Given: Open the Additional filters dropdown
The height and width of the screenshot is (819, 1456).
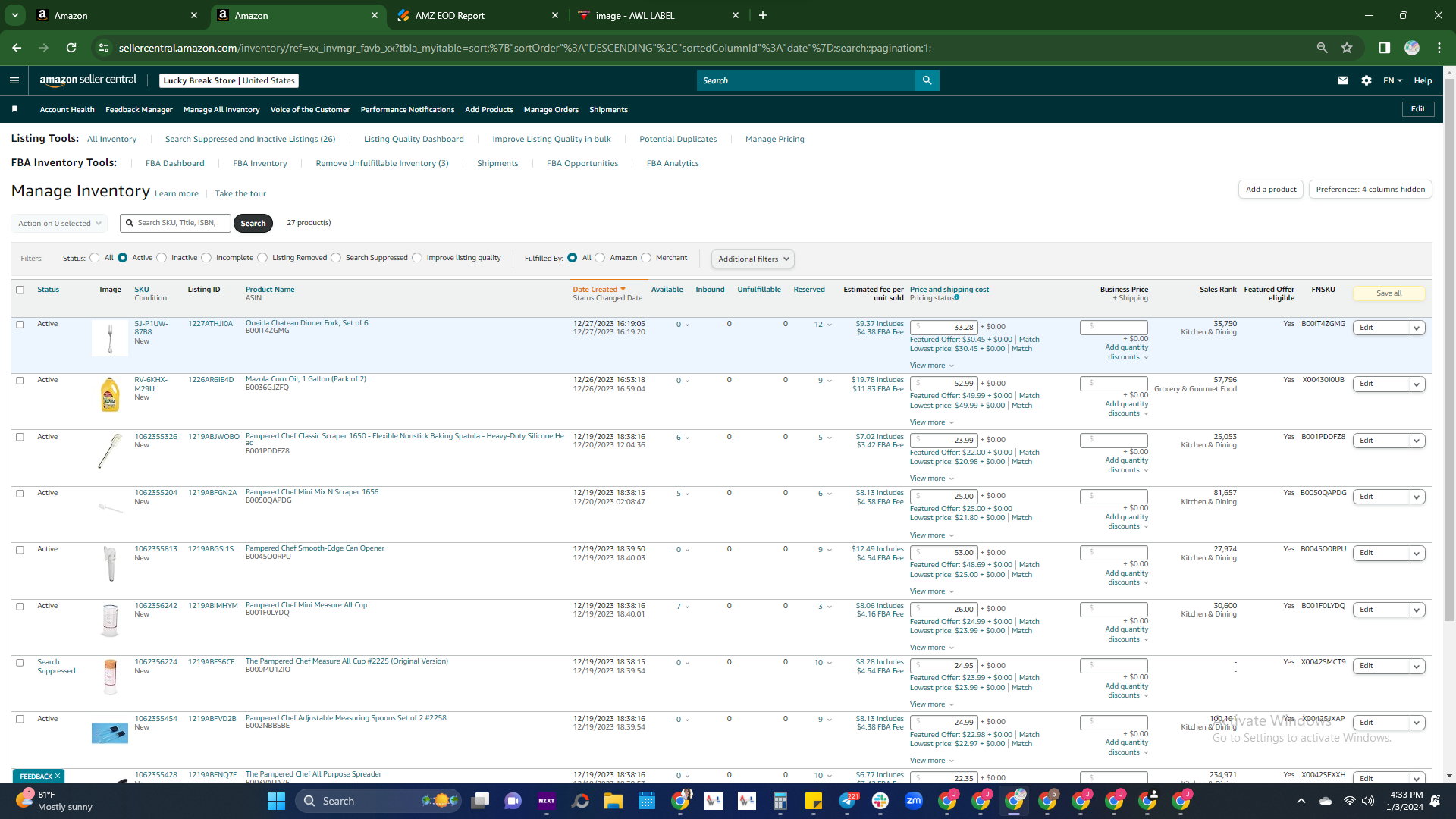Looking at the screenshot, I should coord(753,259).
